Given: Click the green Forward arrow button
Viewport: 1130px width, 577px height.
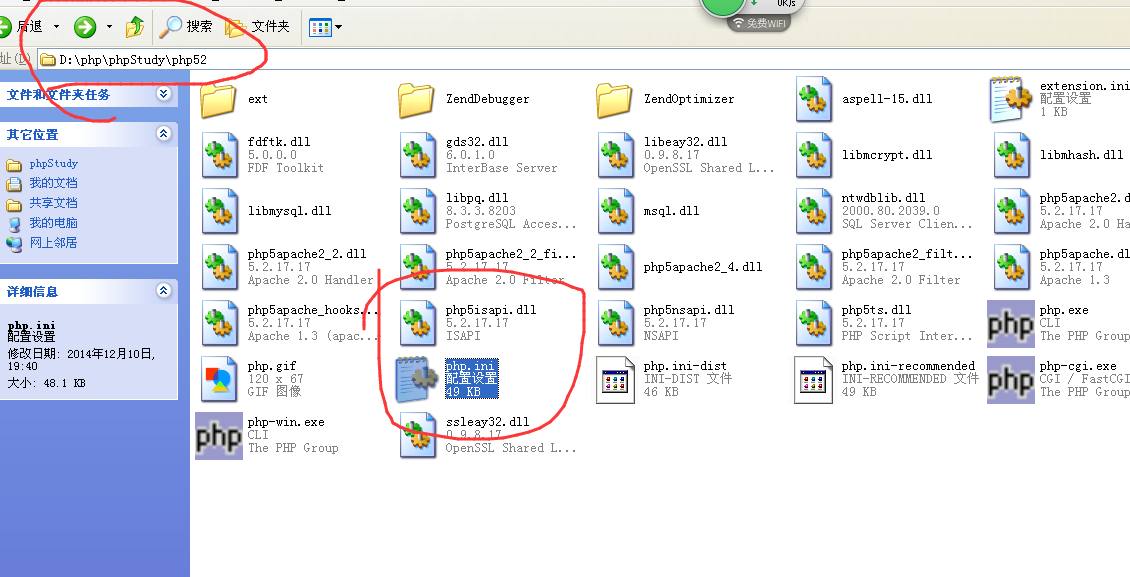Looking at the screenshot, I should [85, 27].
